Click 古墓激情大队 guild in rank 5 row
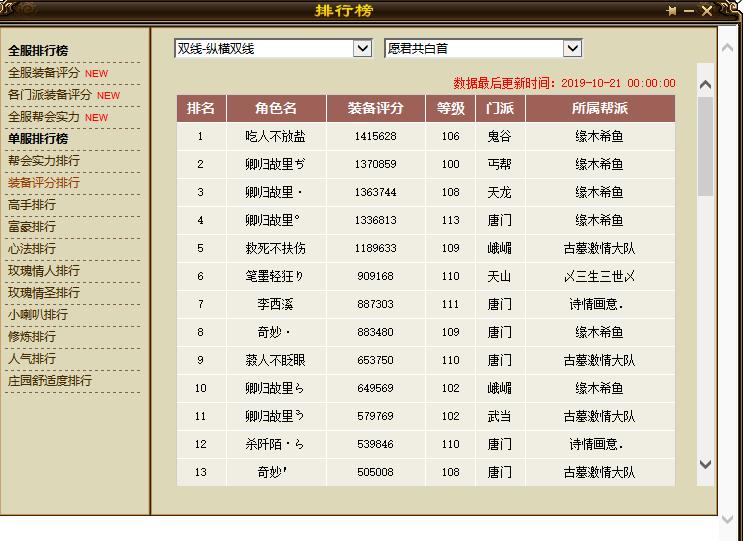 click(599, 248)
